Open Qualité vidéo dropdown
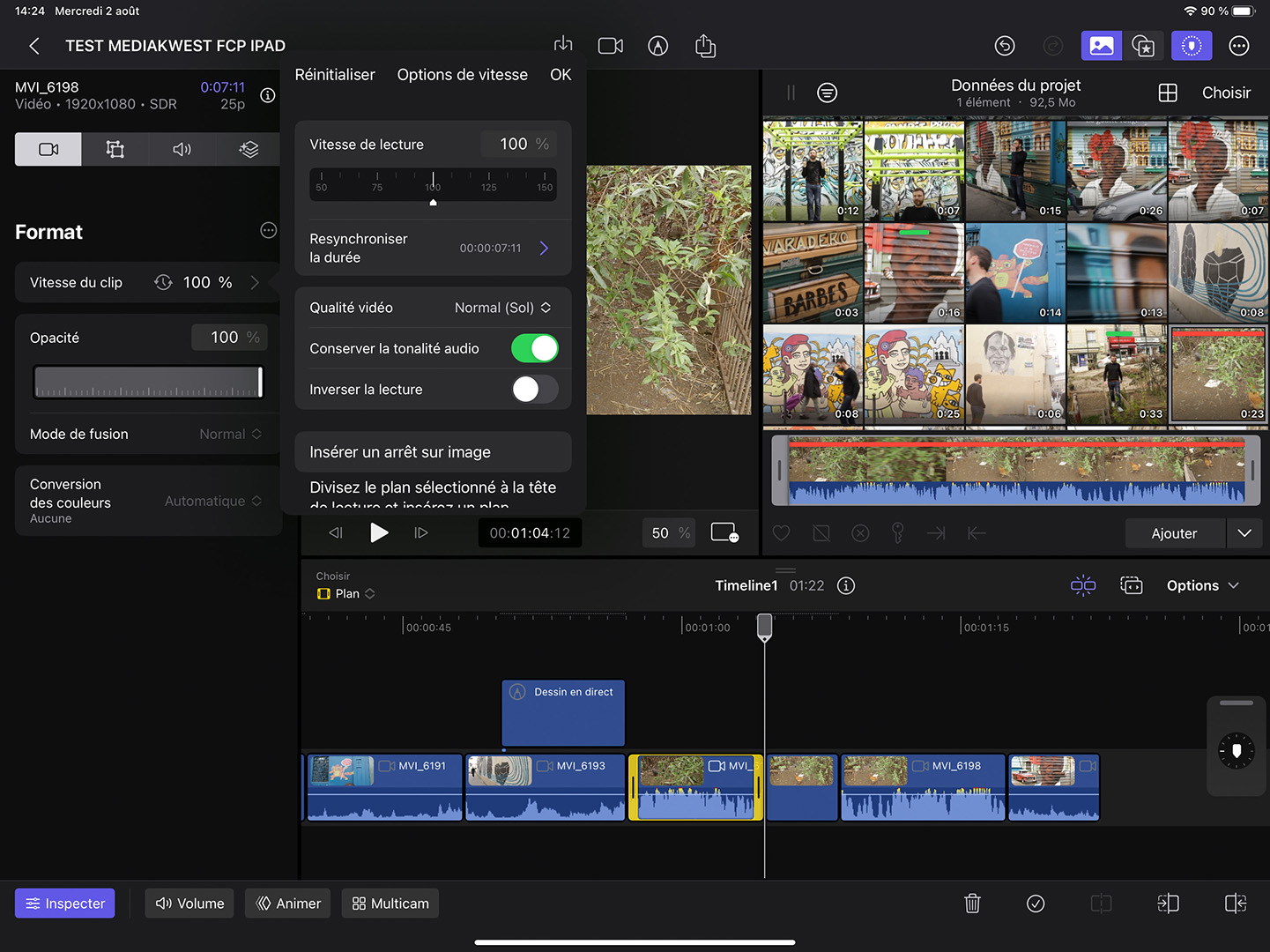 [502, 308]
